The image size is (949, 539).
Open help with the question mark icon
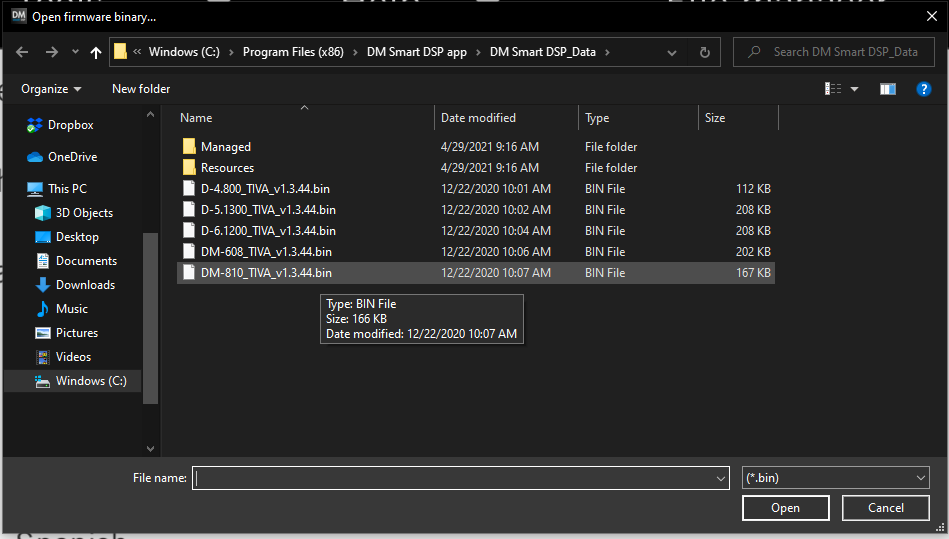pos(924,89)
